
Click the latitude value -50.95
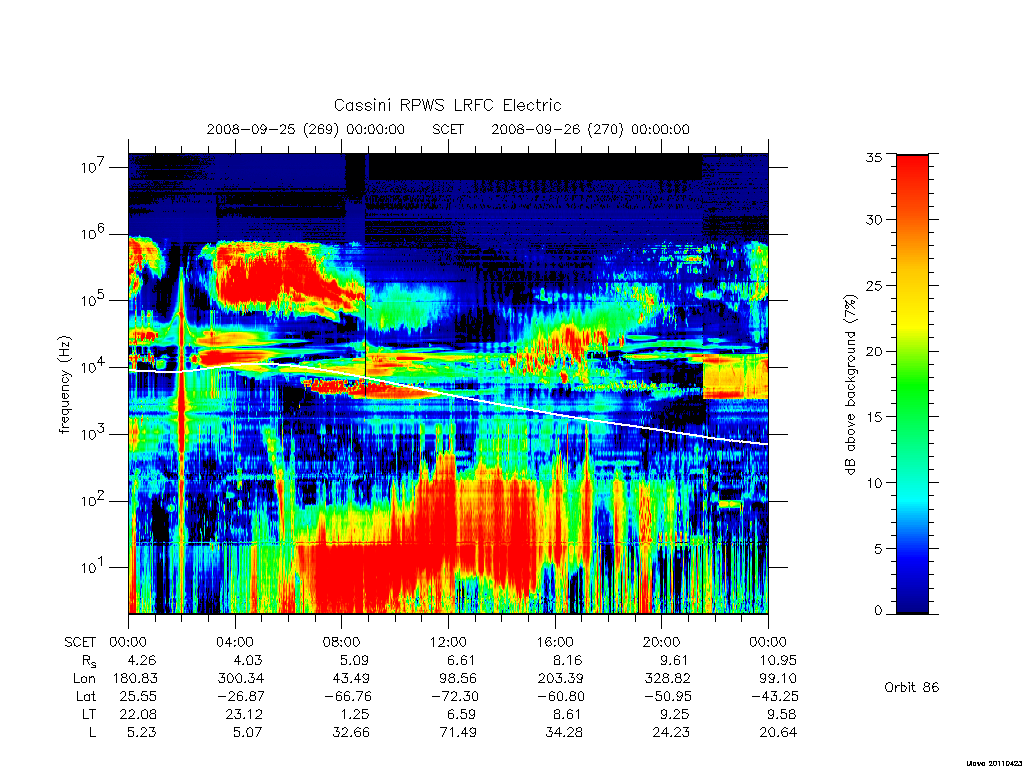(x=667, y=696)
